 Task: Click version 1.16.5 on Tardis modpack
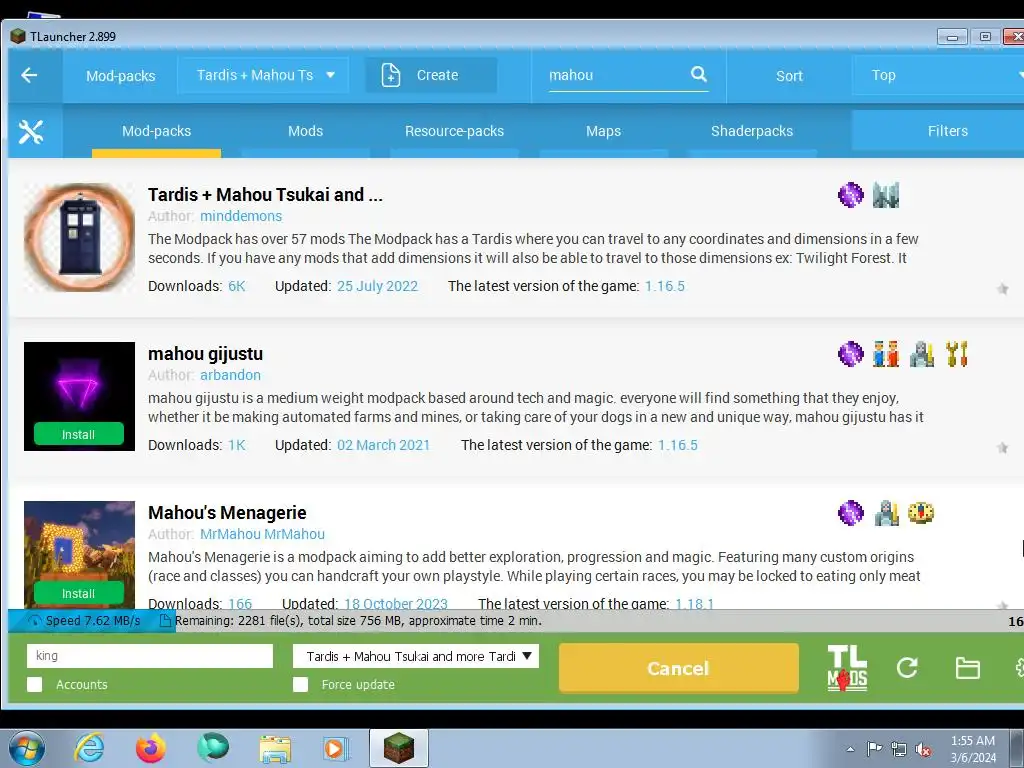[x=665, y=286]
